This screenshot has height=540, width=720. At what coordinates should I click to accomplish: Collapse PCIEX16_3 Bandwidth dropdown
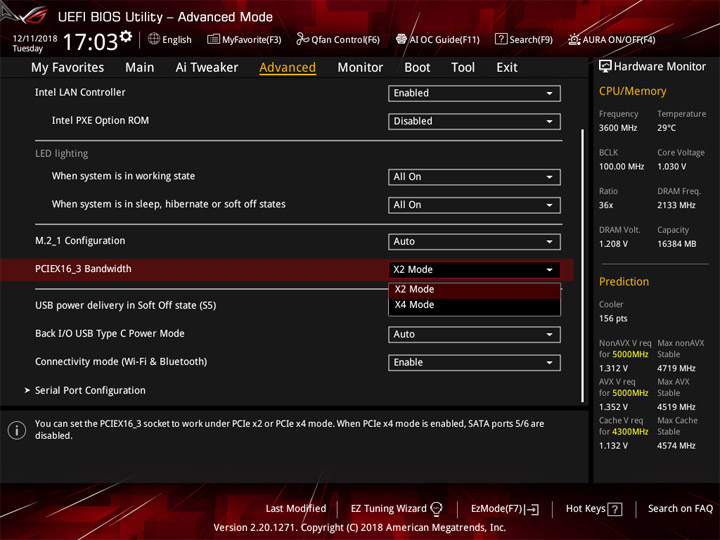pyautogui.click(x=474, y=270)
